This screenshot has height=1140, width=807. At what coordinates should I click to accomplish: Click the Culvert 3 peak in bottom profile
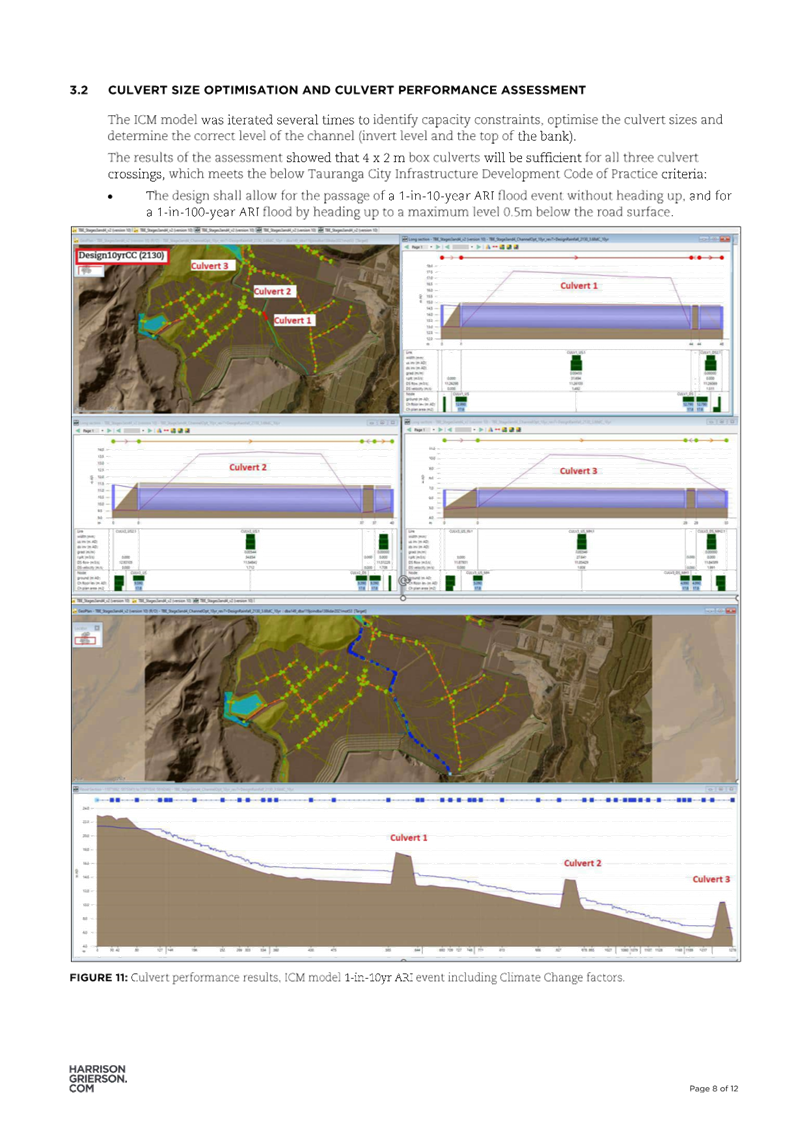[x=722, y=912]
